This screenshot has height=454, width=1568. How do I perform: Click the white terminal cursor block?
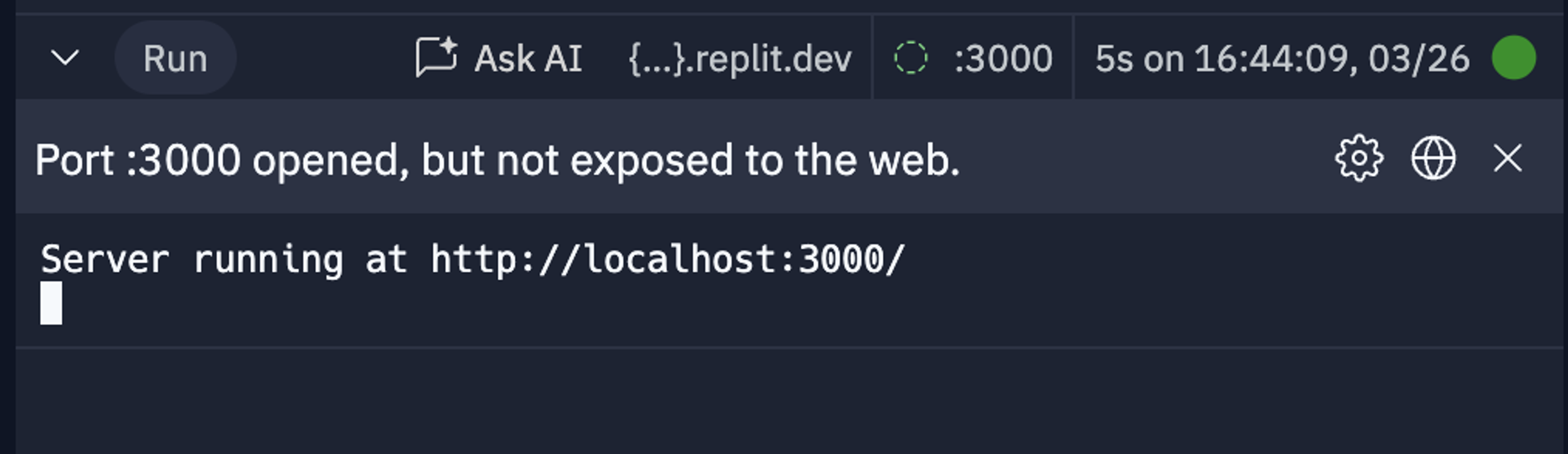coord(51,303)
